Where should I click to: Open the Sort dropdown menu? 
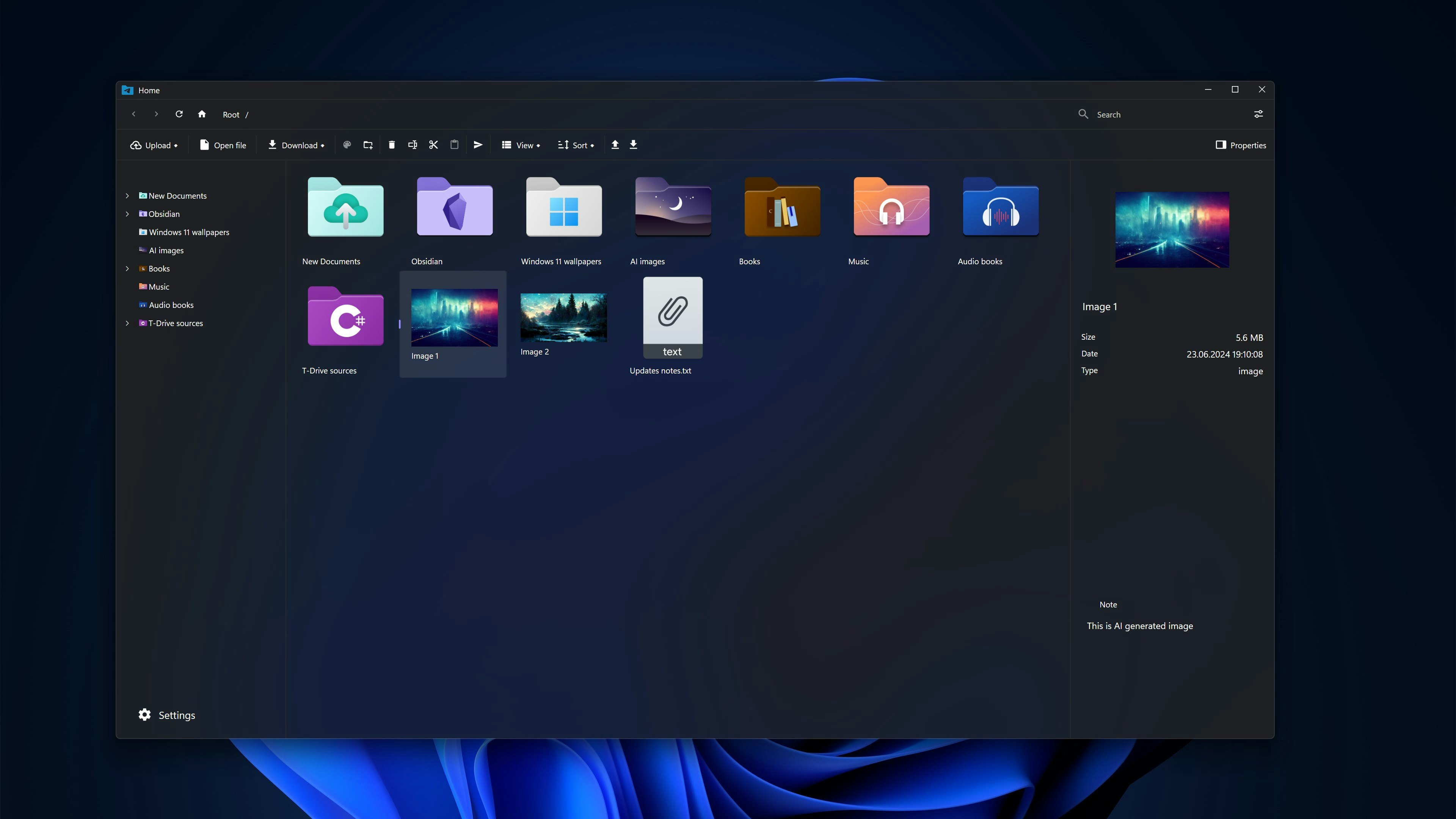click(x=576, y=145)
